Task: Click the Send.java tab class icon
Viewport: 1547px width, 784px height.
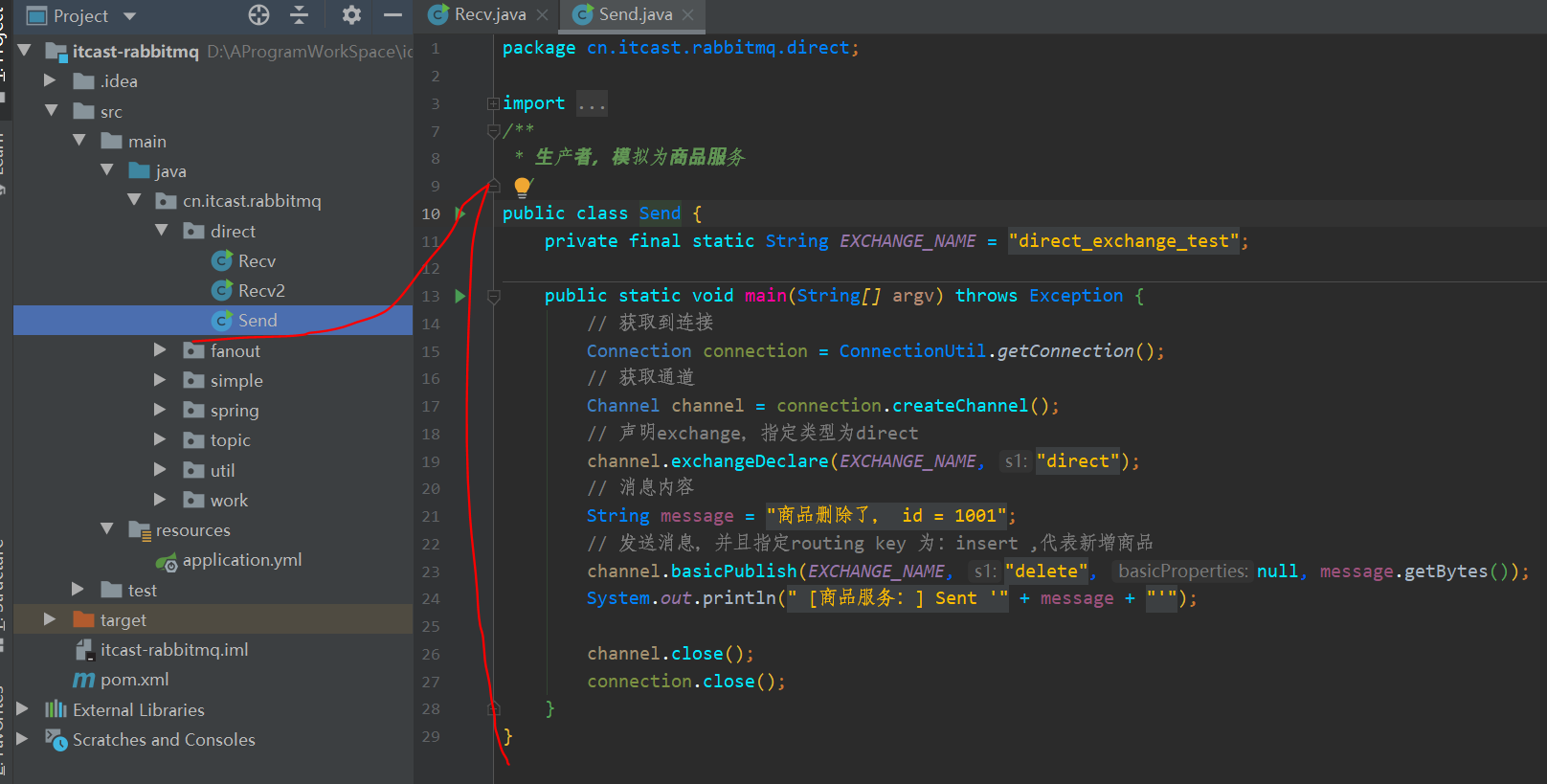Action: tap(583, 14)
